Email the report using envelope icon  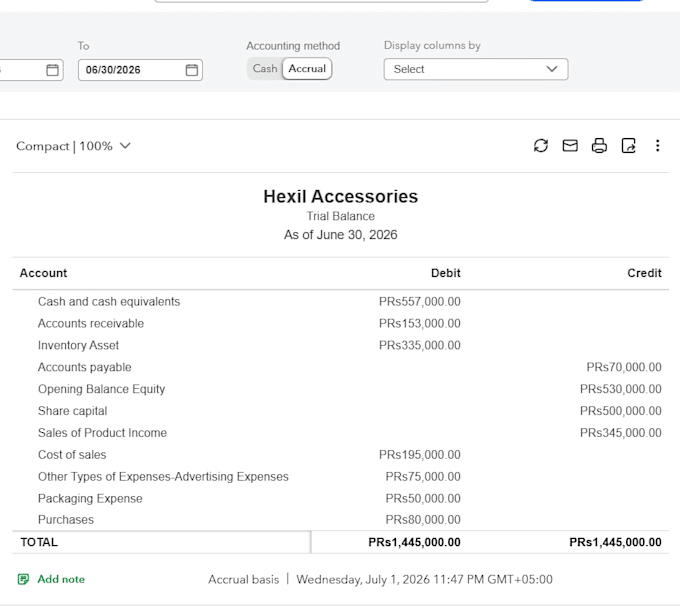click(x=570, y=146)
